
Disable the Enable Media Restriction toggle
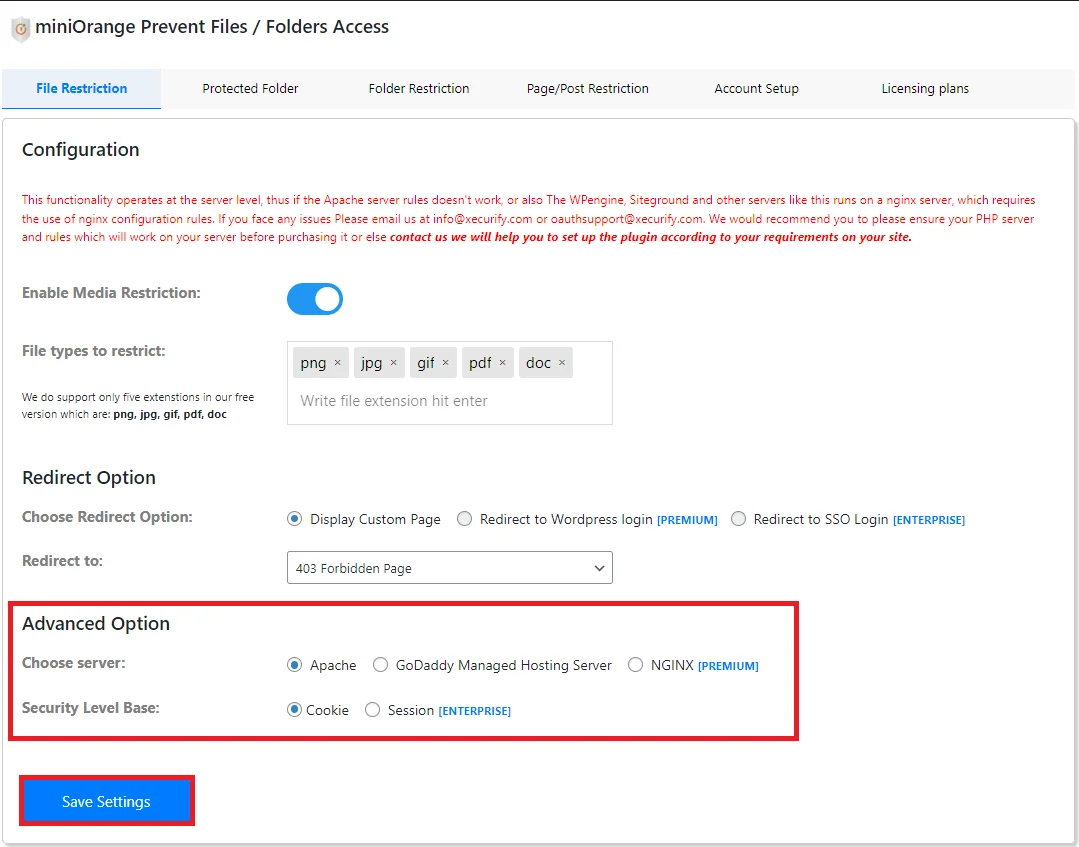314,298
